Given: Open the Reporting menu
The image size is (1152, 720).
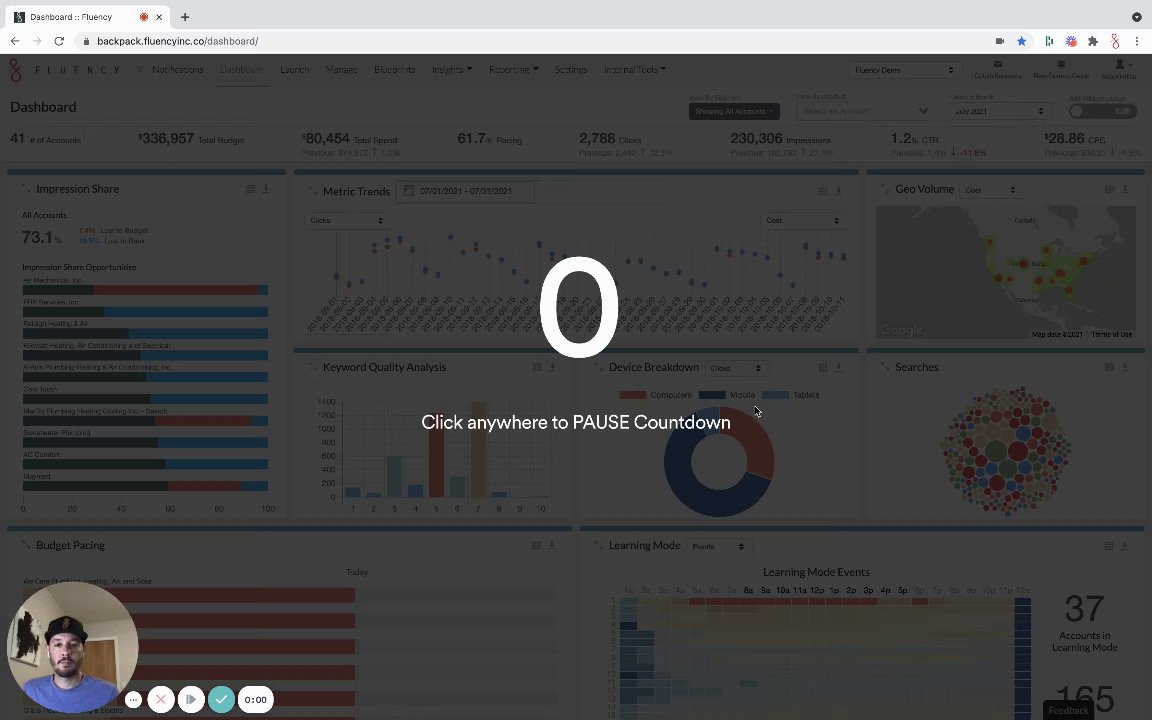Looking at the screenshot, I should (x=514, y=70).
